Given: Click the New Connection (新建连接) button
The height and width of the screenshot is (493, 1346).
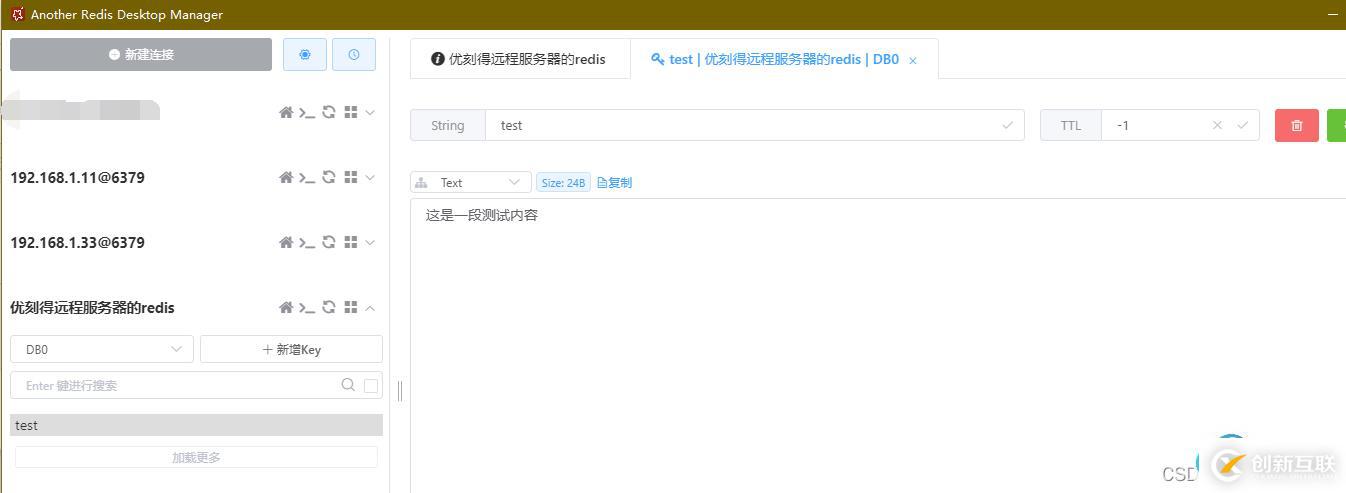Looking at the screenshot, I should coord(141,54).
